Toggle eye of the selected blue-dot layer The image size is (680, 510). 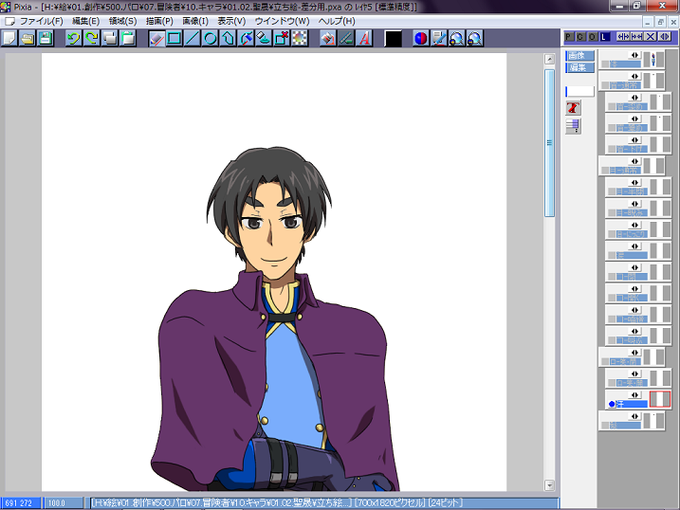(x=634, y=395)
